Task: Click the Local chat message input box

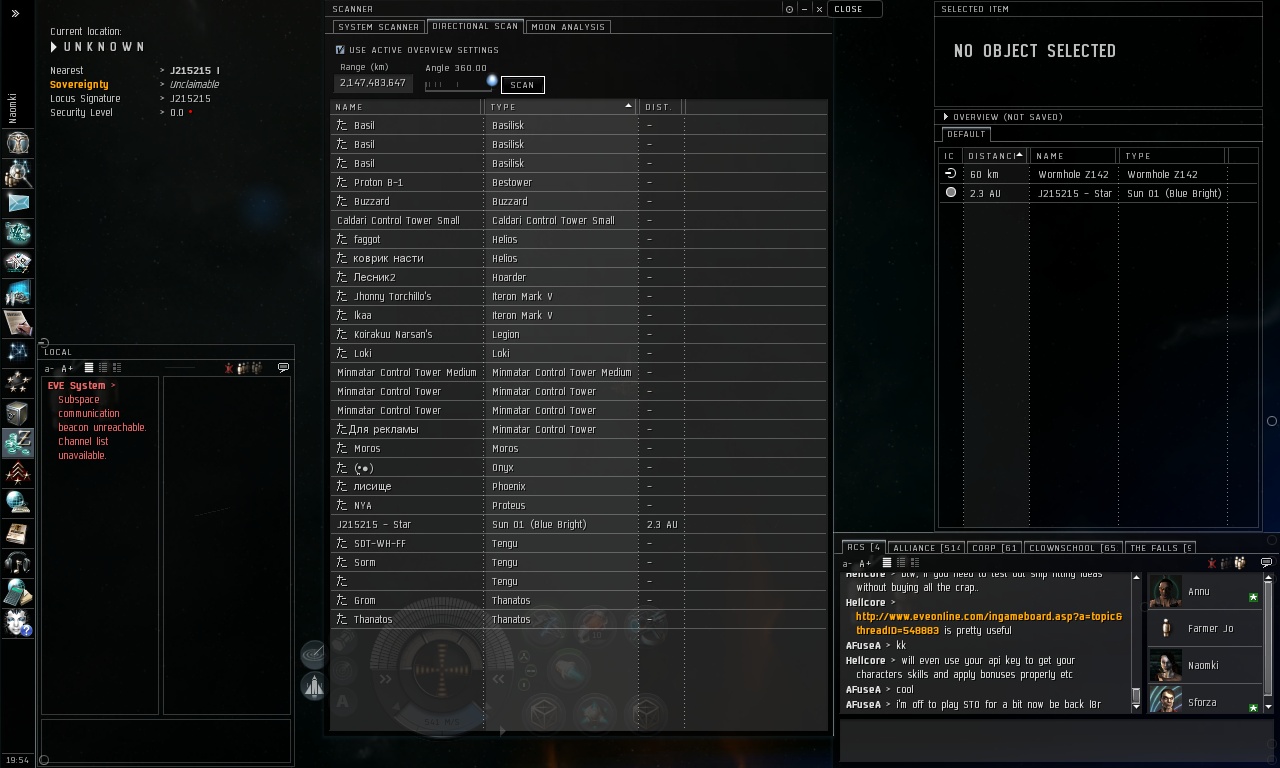Action: 167,741
